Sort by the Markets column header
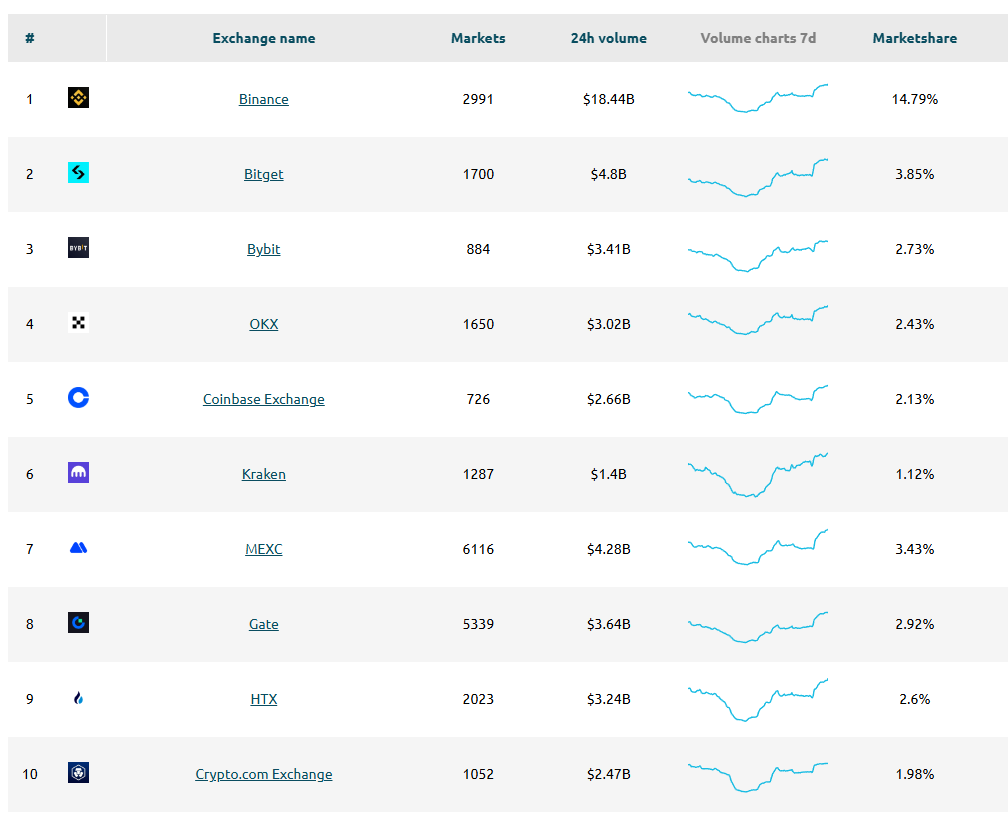This screenshot has width=1008, height=822. coord(478,37)
